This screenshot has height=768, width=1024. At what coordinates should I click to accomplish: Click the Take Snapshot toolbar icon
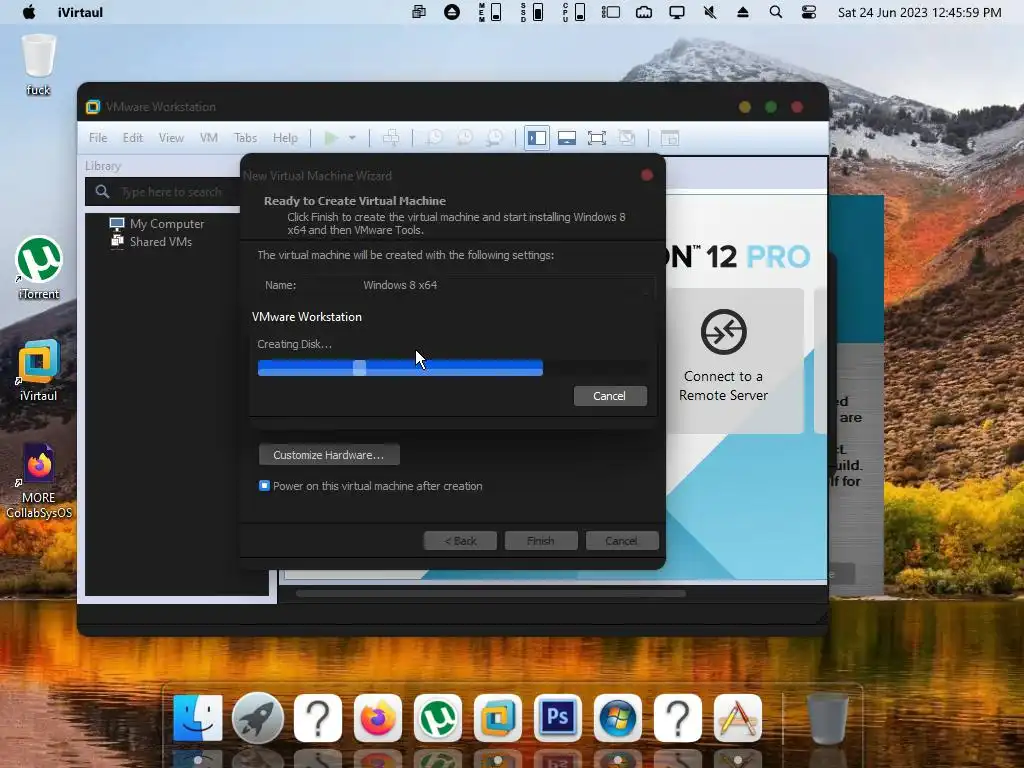(x=434, y=138)
